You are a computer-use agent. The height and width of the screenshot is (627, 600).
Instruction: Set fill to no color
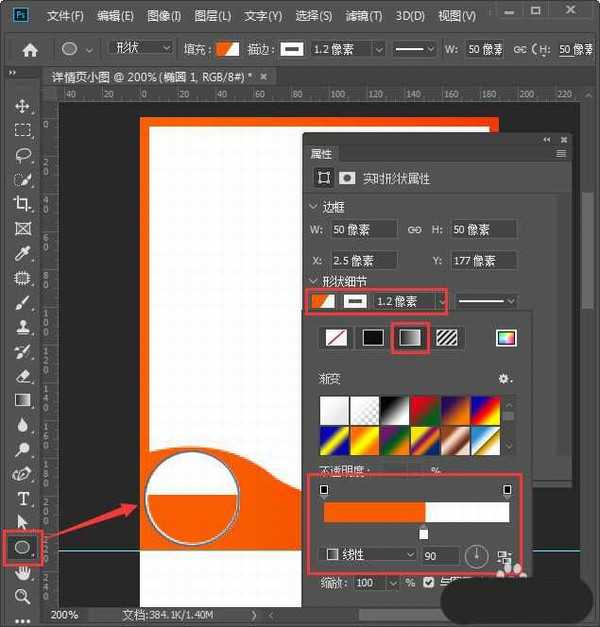coord(336,338)
